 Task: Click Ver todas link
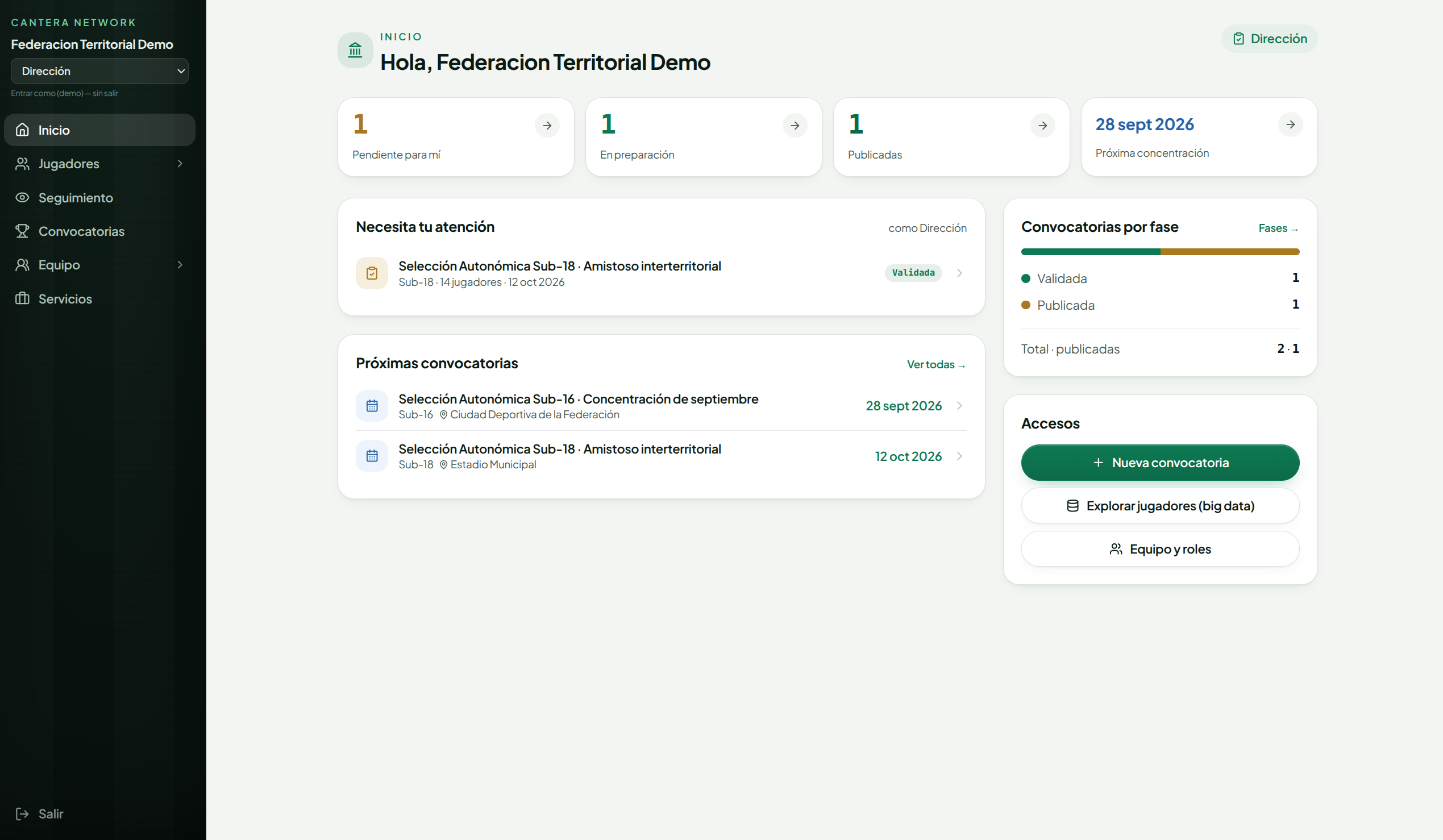tap(936, 365)
